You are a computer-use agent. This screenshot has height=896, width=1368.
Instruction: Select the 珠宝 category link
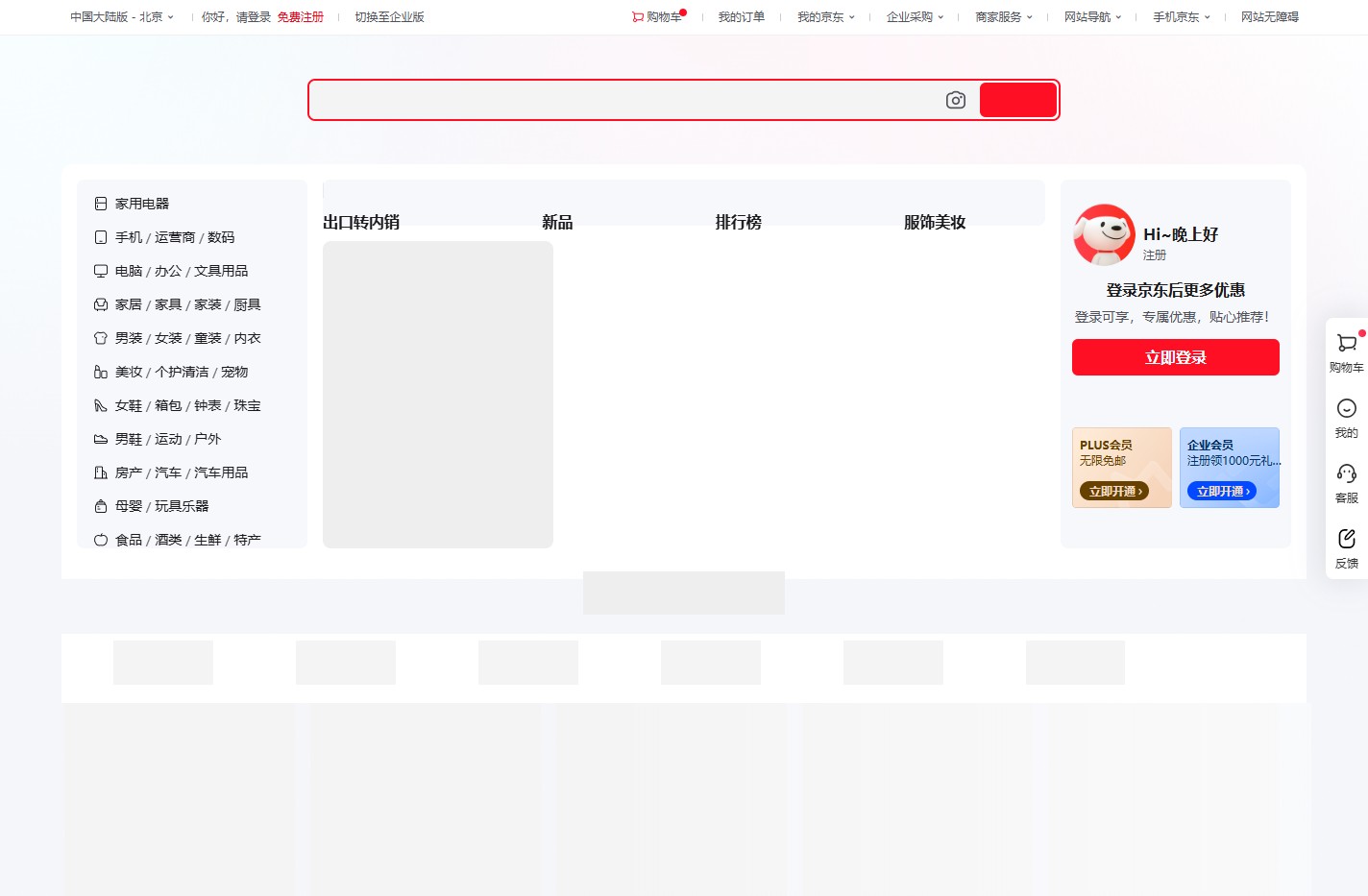[x=247, y=405]
